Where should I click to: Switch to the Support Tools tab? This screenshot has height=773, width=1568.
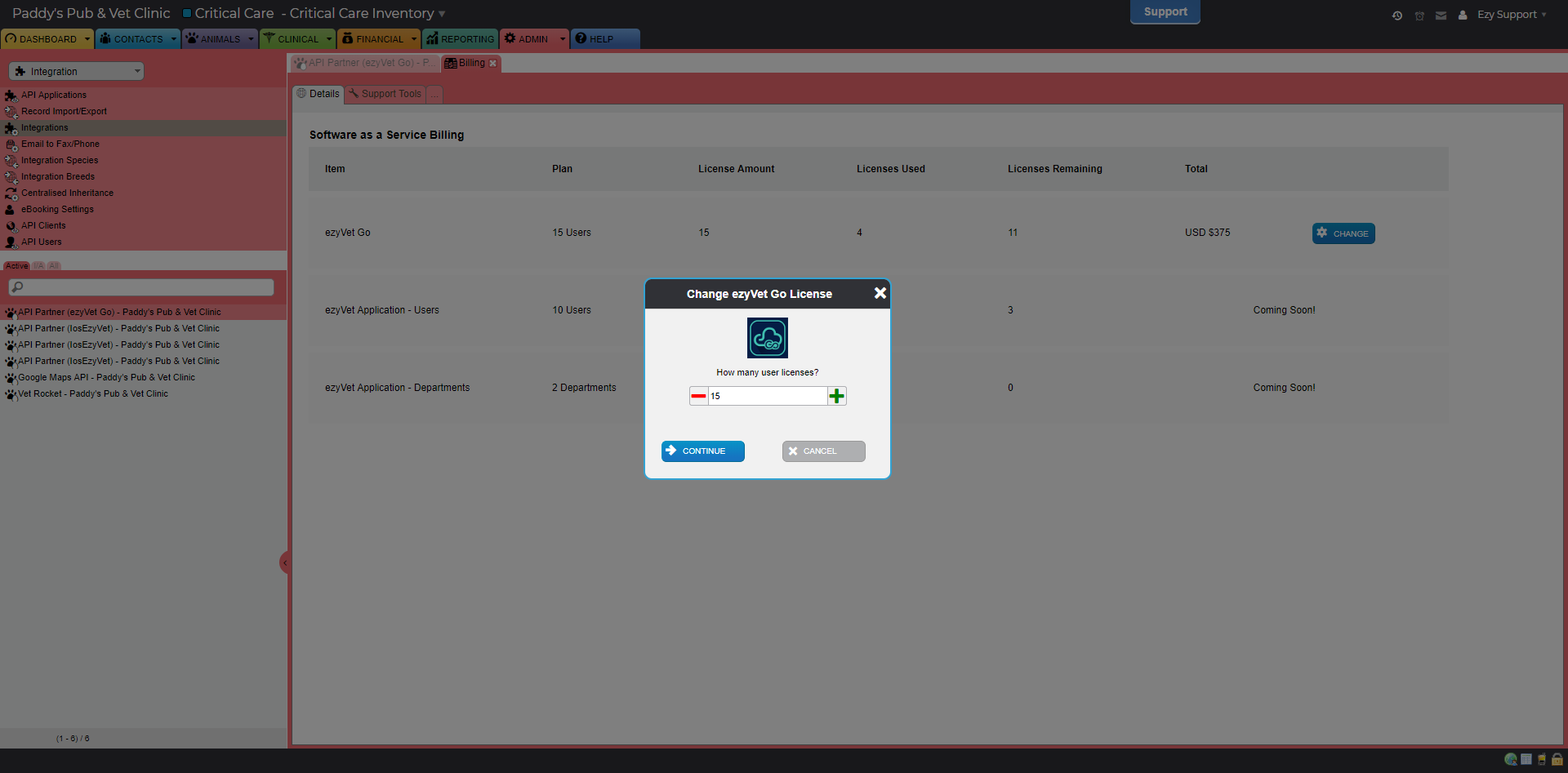pos(385,94)
